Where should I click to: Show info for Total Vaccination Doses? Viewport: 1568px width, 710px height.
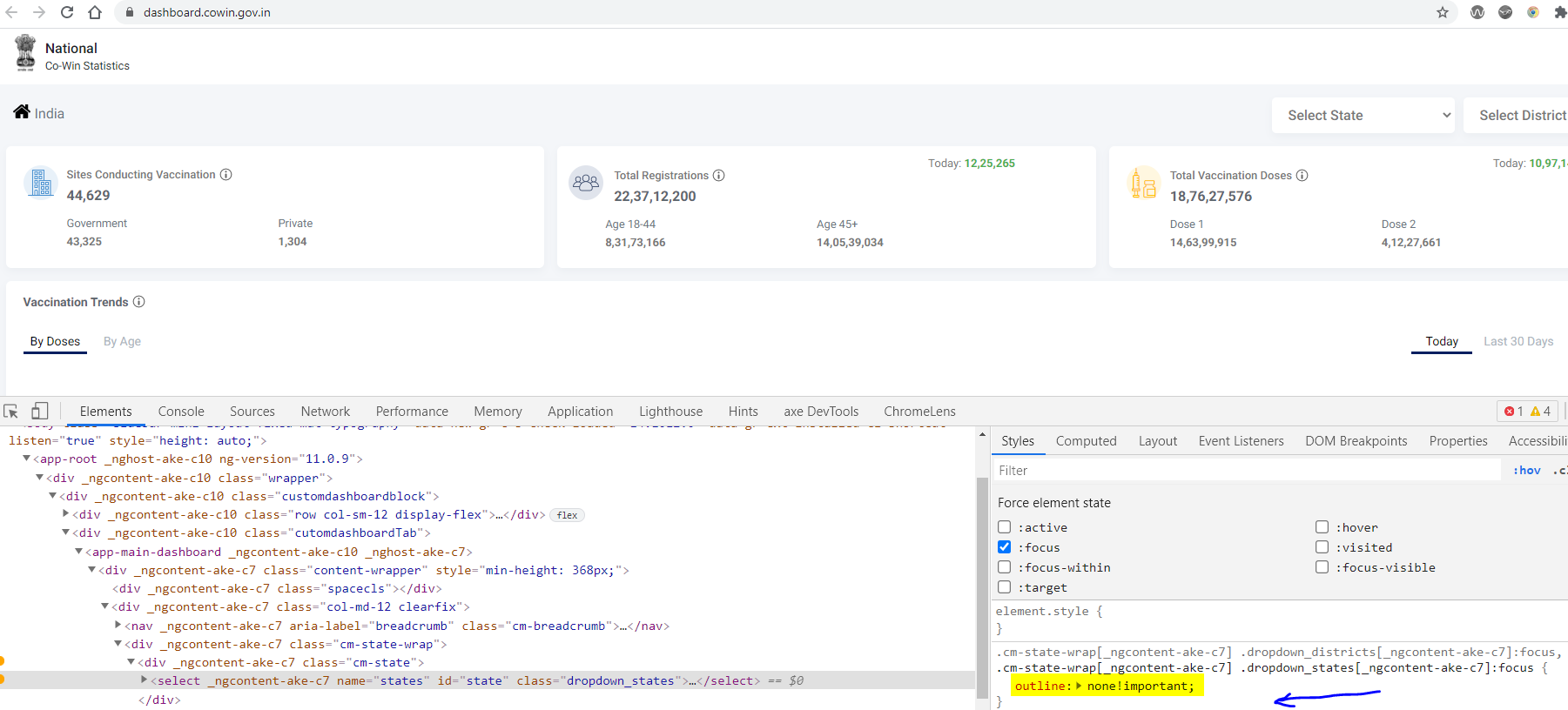pyautogui.click(x=1302, y=175)
